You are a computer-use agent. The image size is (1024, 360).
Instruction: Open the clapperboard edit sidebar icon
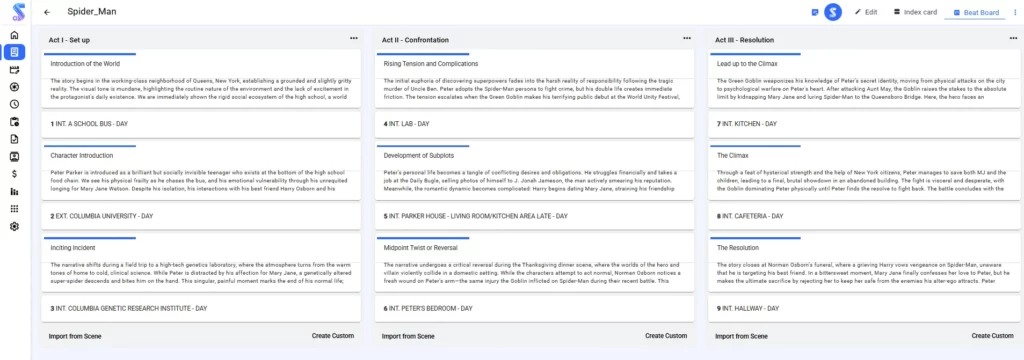(14, 70)
